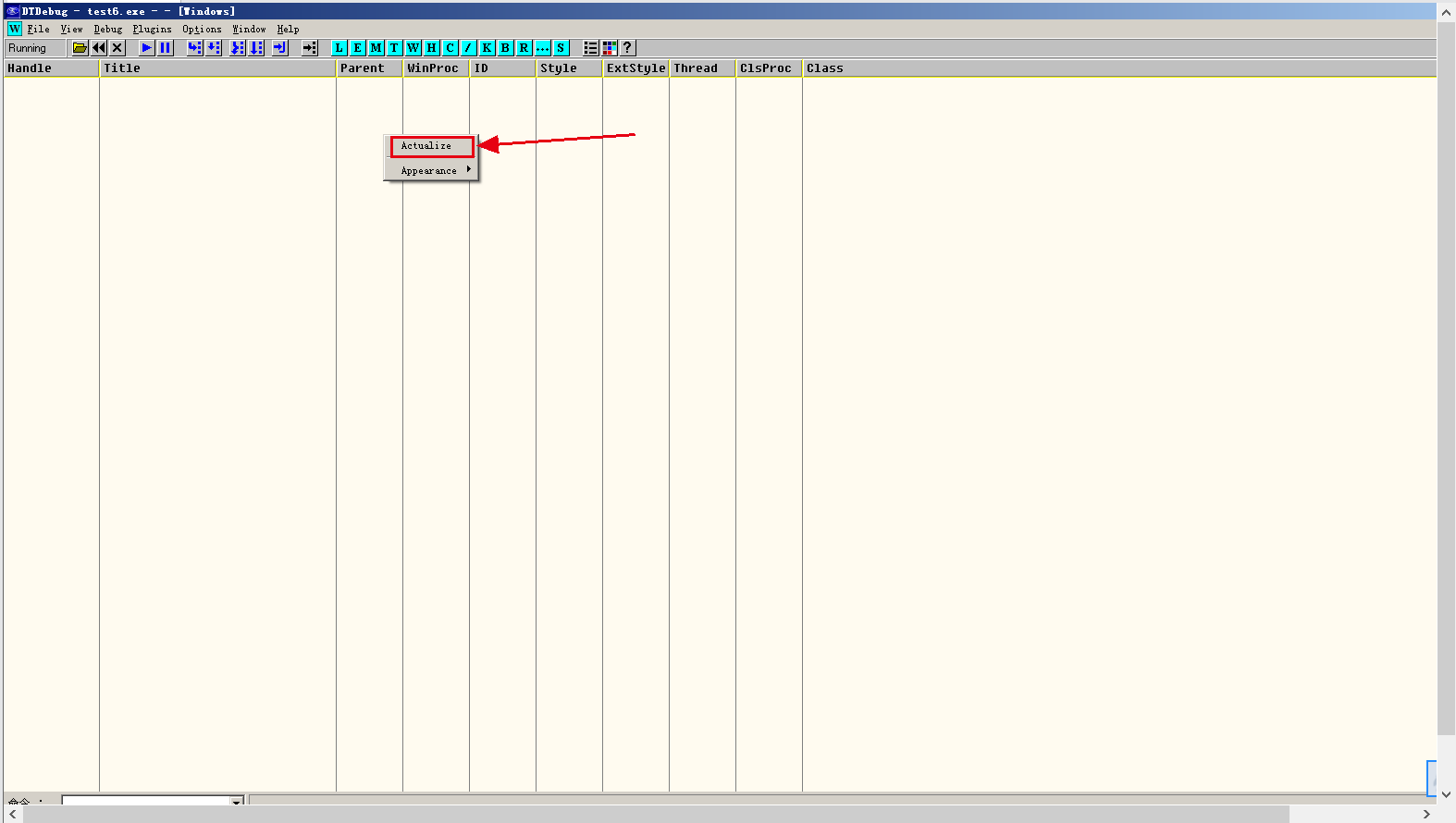1456x823 pixels.
Task: Open the Options menu
Action: point(202,30)
